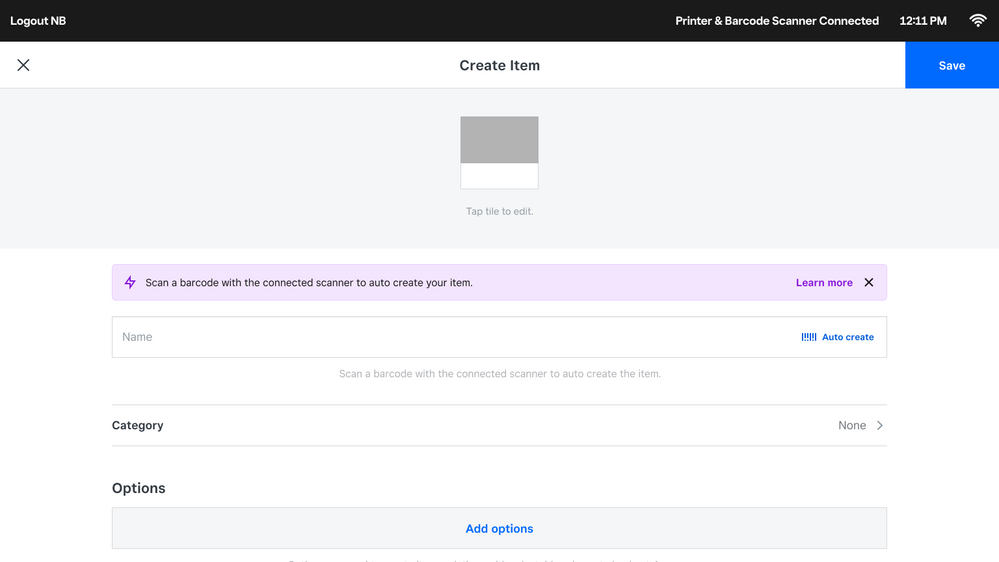Dismiss the barcode scanner banner

(868, 283)
